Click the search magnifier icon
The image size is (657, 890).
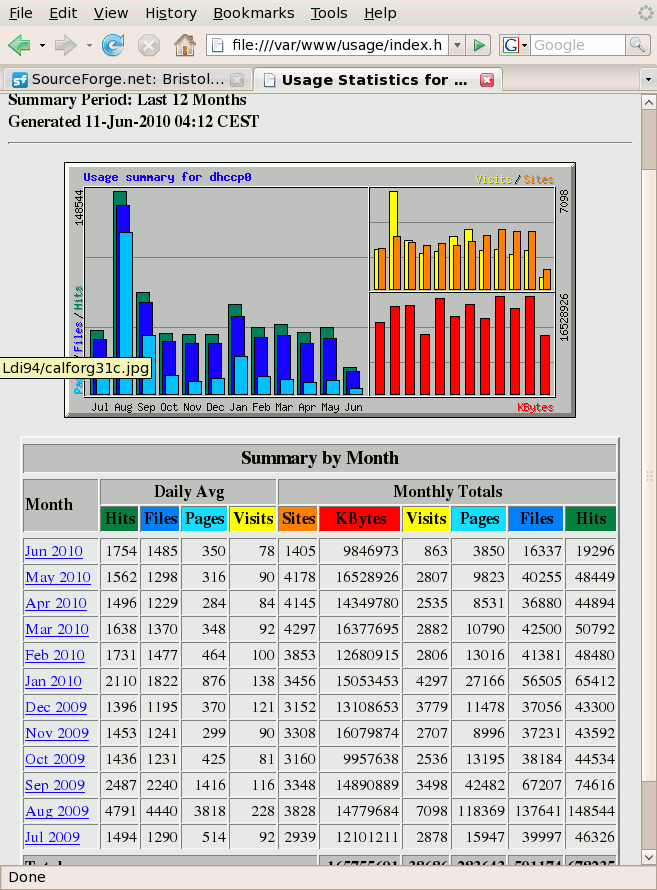(637, 45)
